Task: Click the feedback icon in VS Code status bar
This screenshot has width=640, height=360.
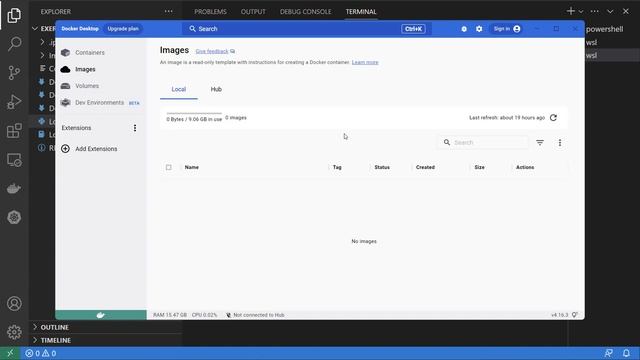Action: pyautogui.click(x=608, y=353)
